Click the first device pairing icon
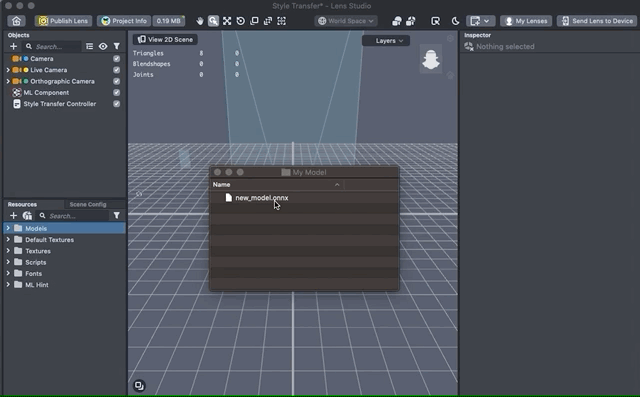The image size is (640, 397). (396, 21)
